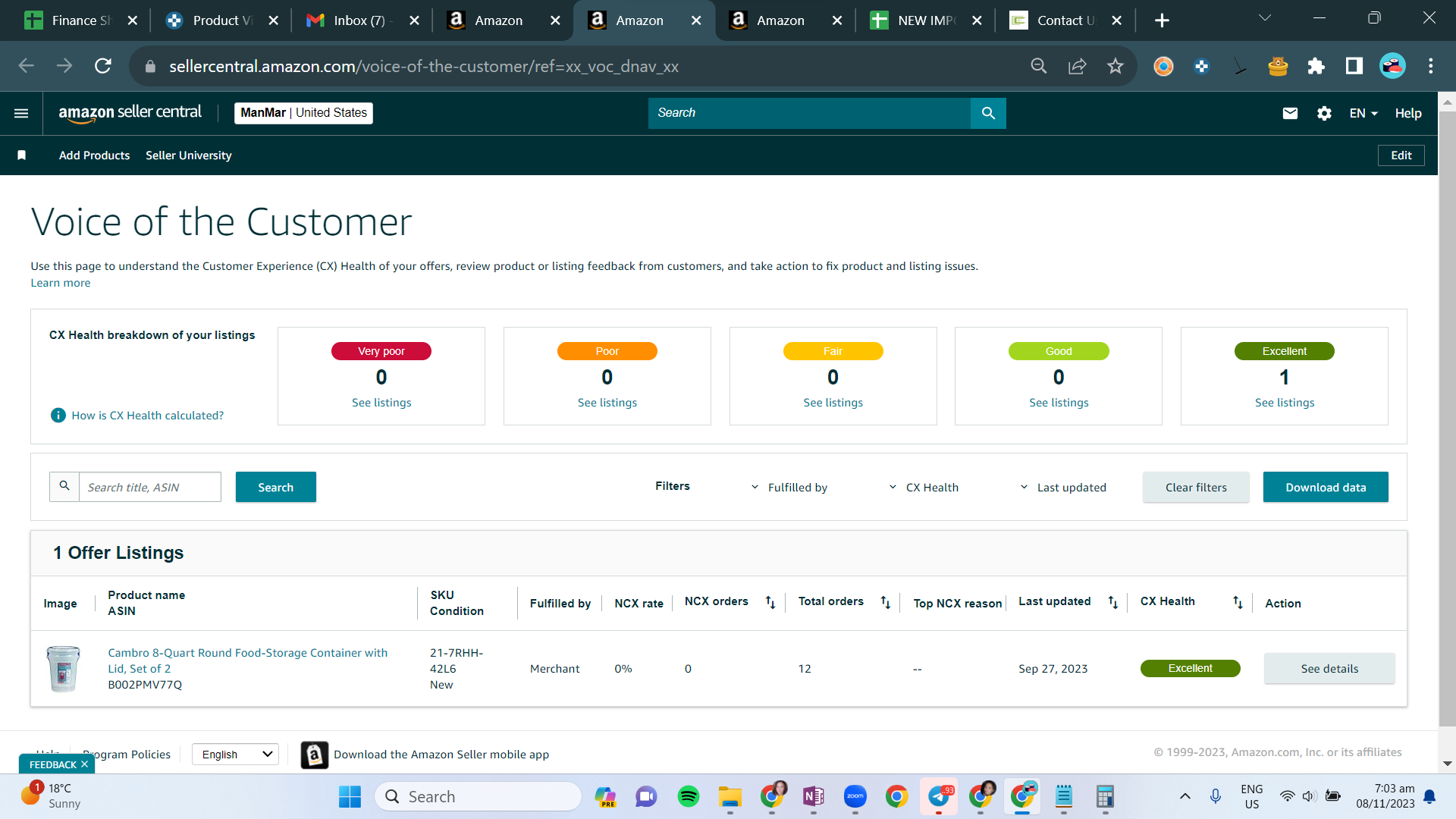Switch to the Product tab
1456x819 pixels.
tap(222, 20)
